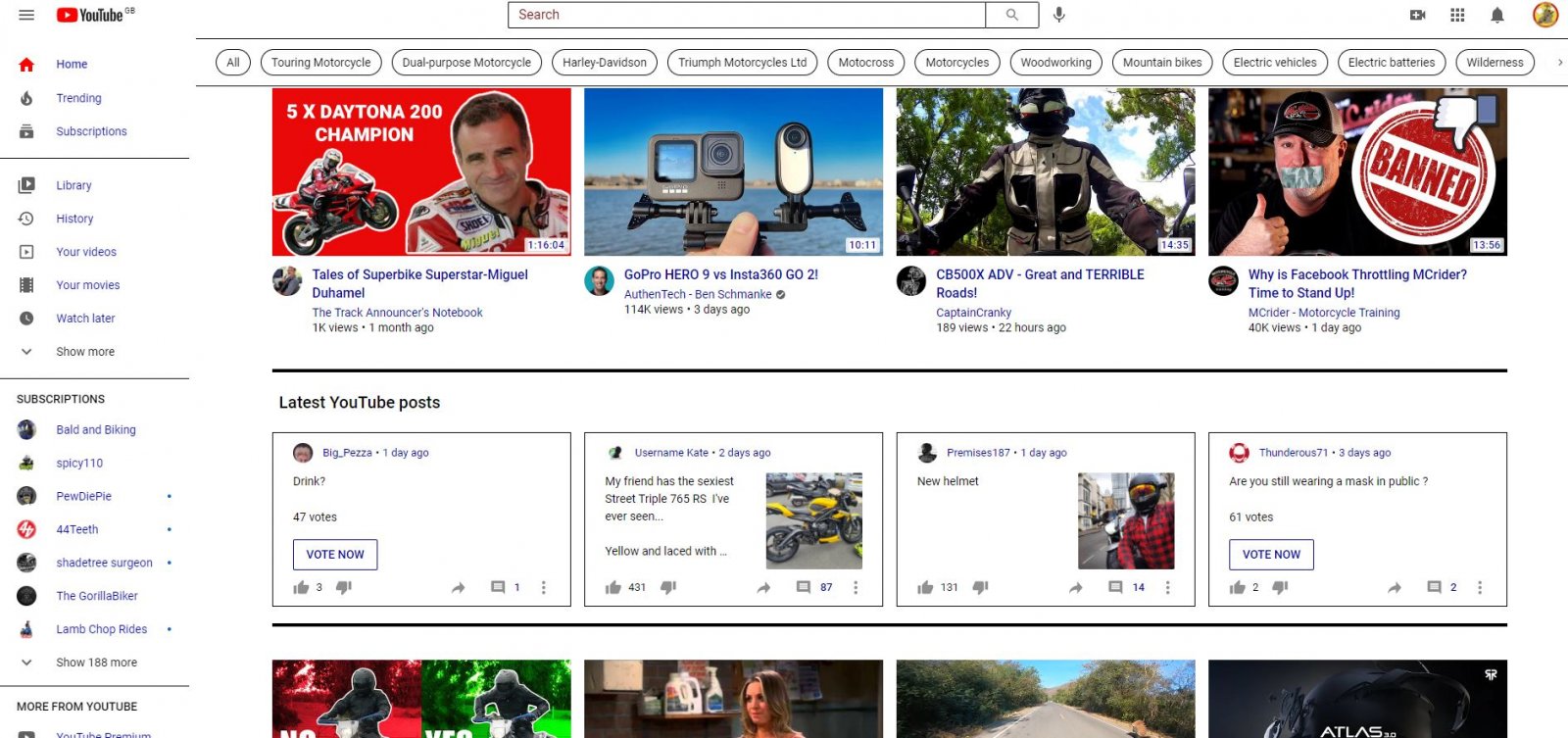This screenshot has width=1568, height=738.
Task: Select the 'Touring Motorcycle' chip
Action: click(321, 63)
